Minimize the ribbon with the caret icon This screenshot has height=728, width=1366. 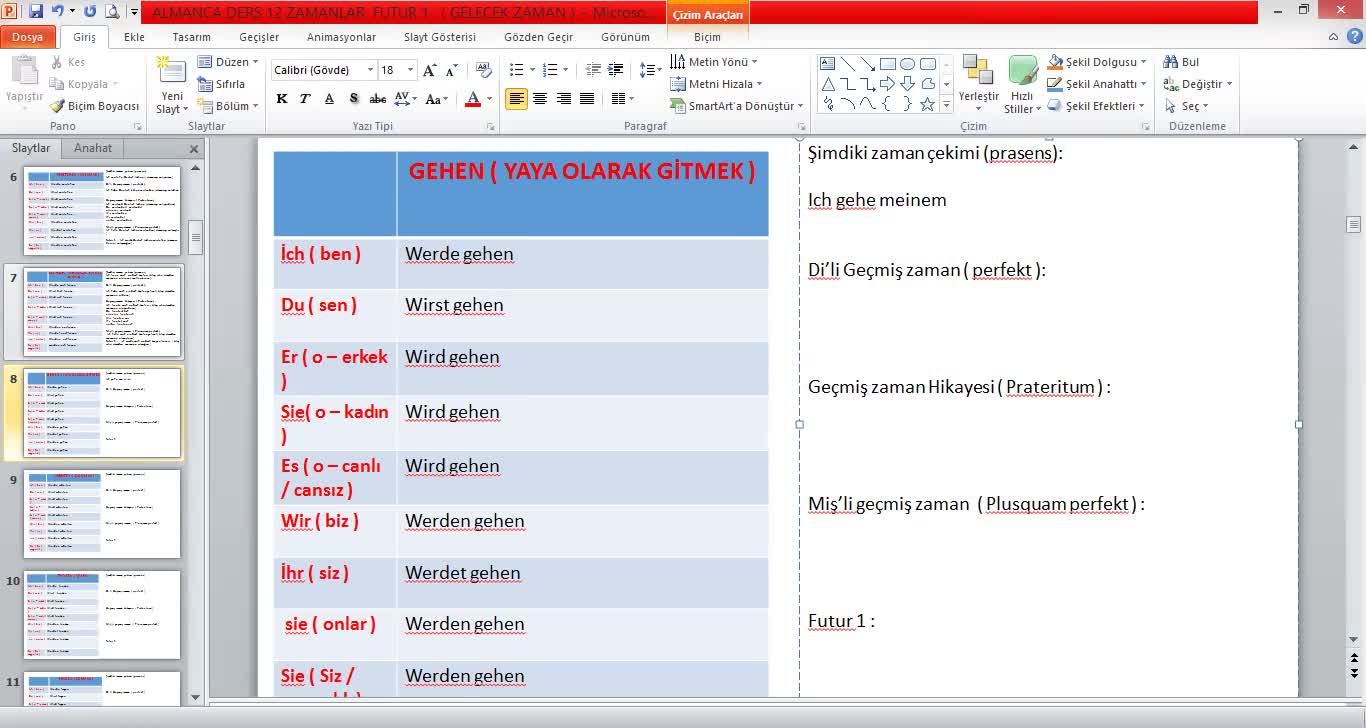pos(1335,36)
